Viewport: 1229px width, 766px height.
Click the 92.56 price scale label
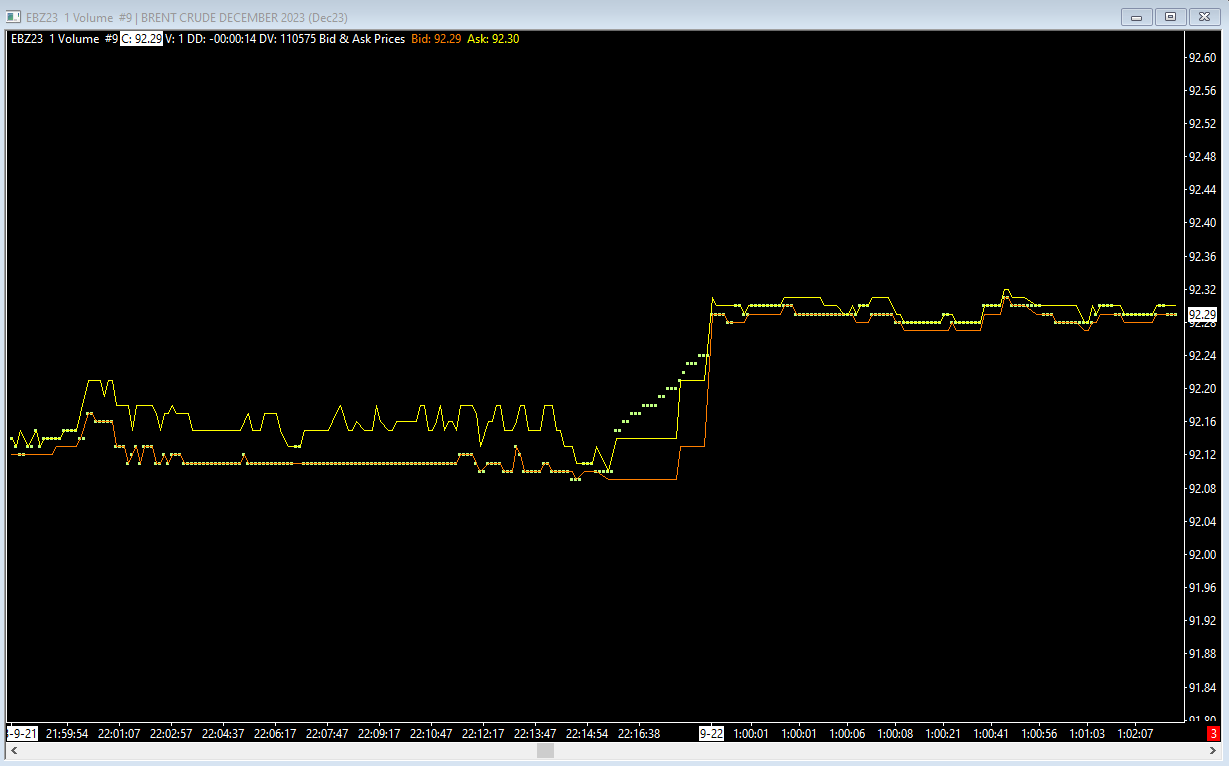point(1201,91)
